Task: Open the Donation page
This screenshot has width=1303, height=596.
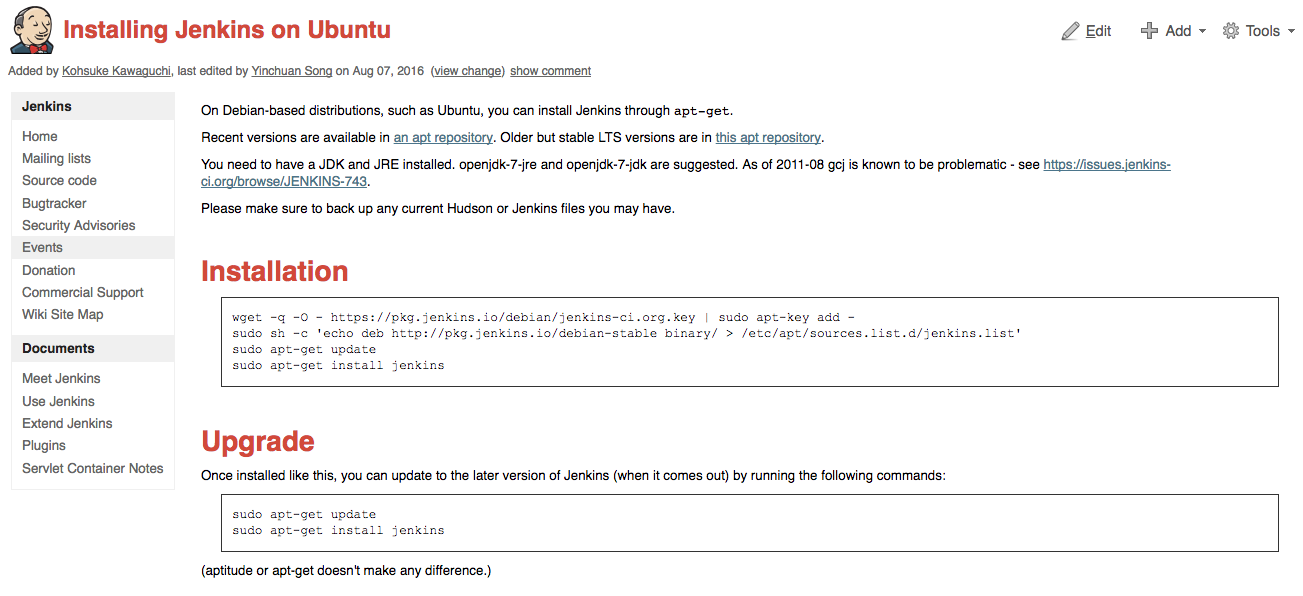Action: point(48,270)
